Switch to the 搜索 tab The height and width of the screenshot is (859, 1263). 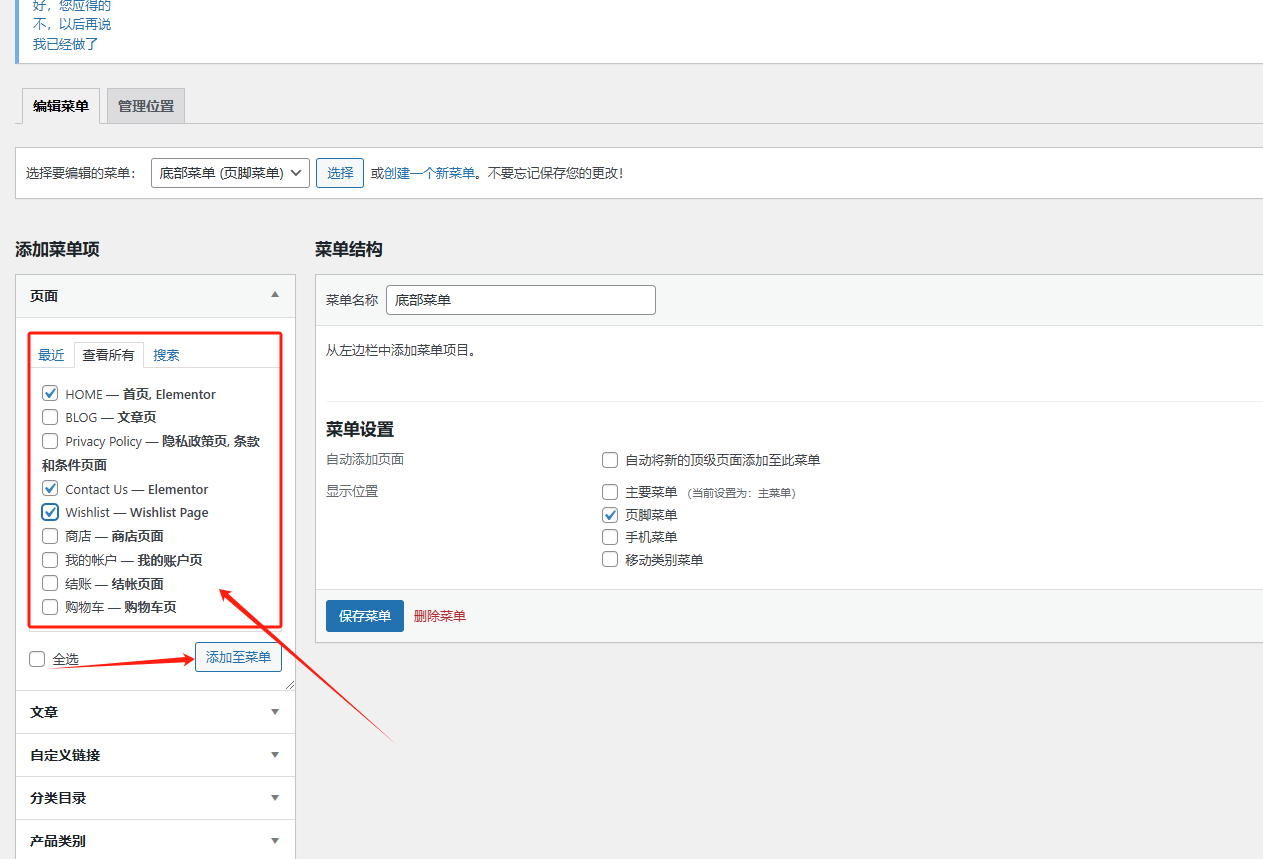[166, 354]
